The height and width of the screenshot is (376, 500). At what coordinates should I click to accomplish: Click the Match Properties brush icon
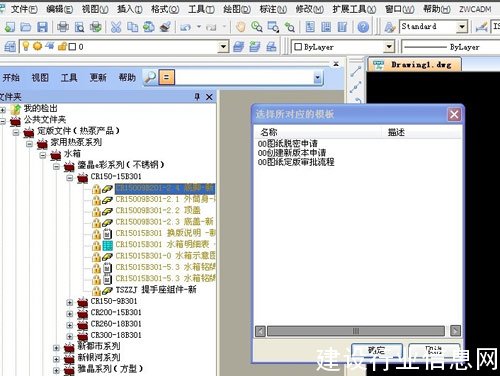(165, 27)
